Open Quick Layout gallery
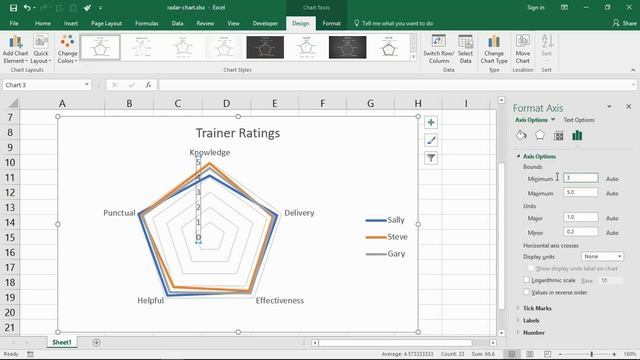 pos(41,49)
